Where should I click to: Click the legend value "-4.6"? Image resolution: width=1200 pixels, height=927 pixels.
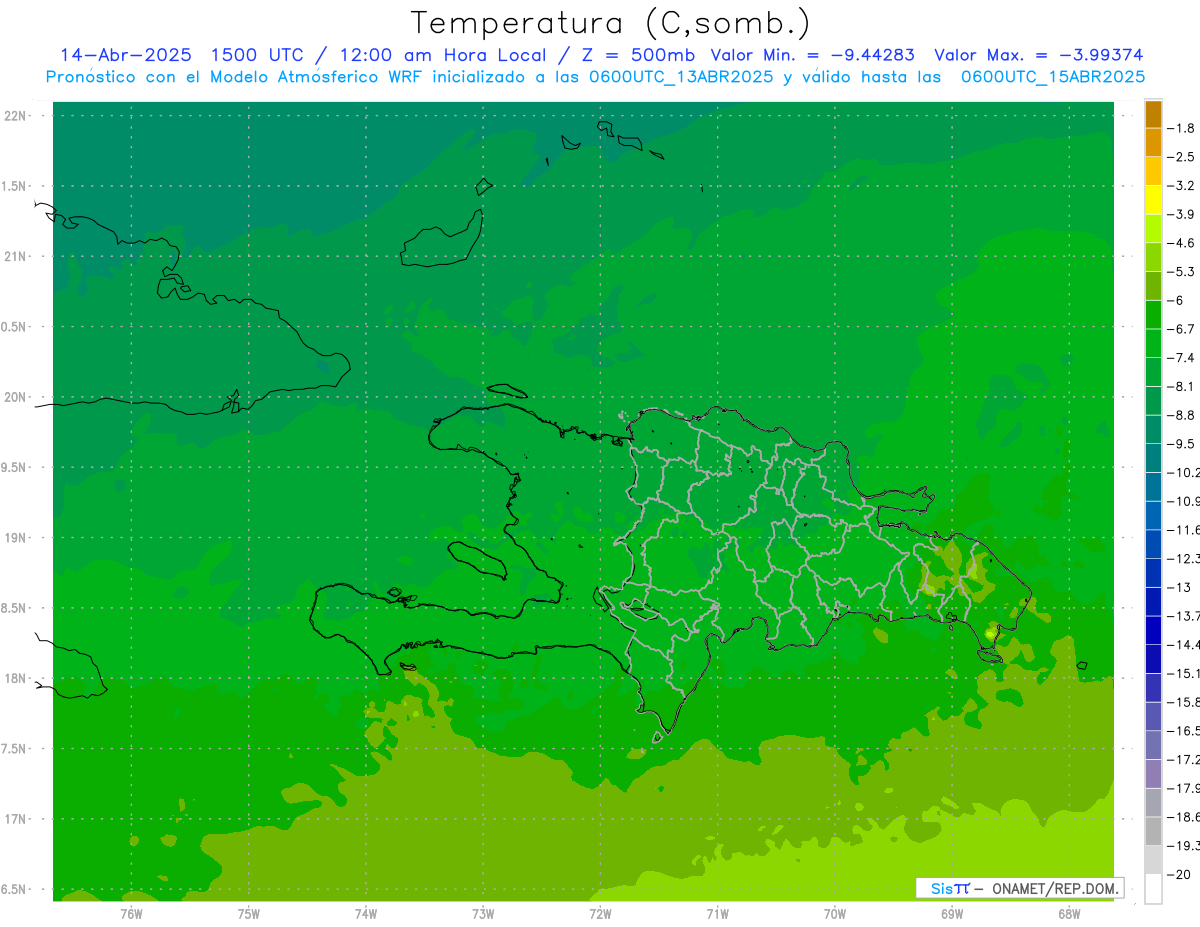click(1181, 243)
